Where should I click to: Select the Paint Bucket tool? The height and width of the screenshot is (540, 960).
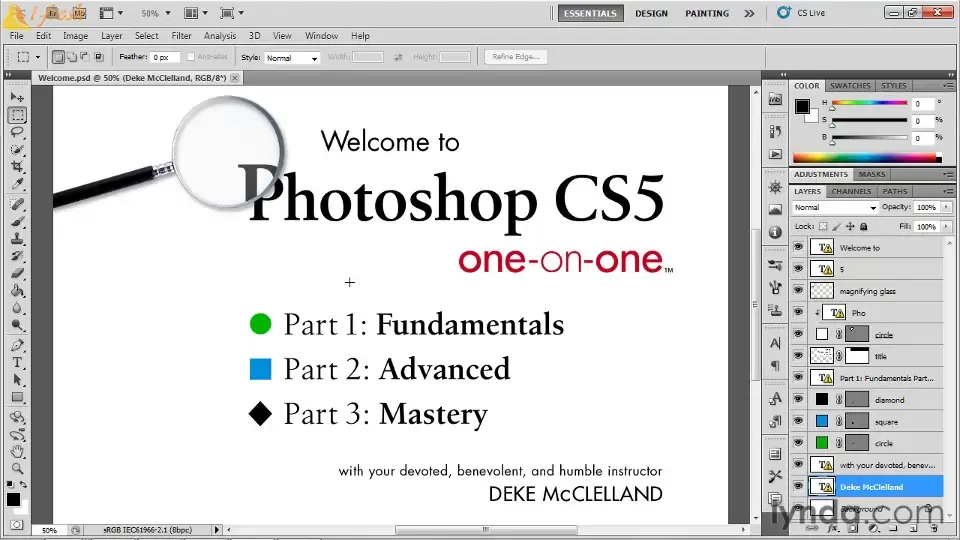click(17, 290)
